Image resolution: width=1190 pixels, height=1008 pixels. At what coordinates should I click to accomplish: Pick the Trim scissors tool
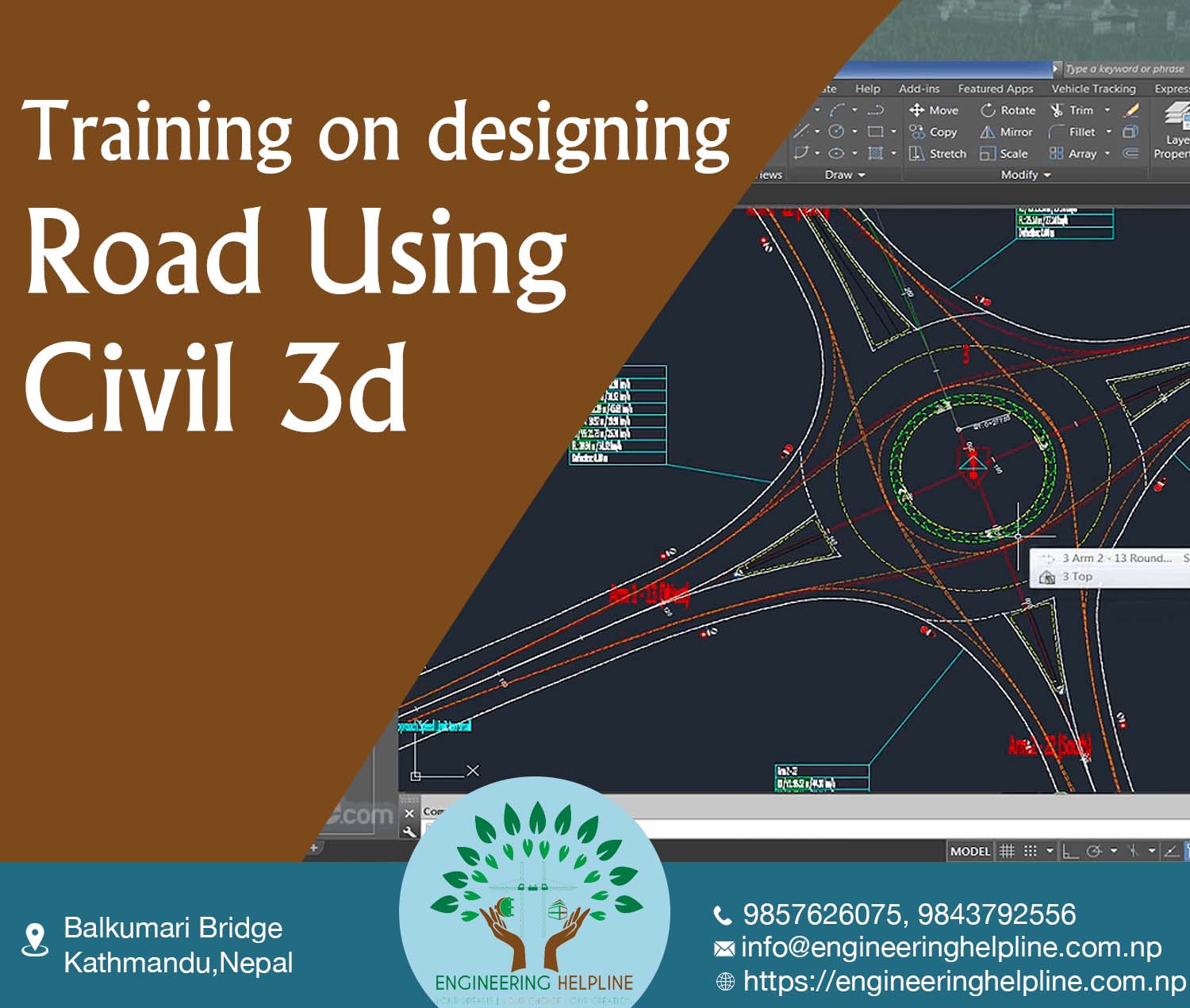[1071, 110]
